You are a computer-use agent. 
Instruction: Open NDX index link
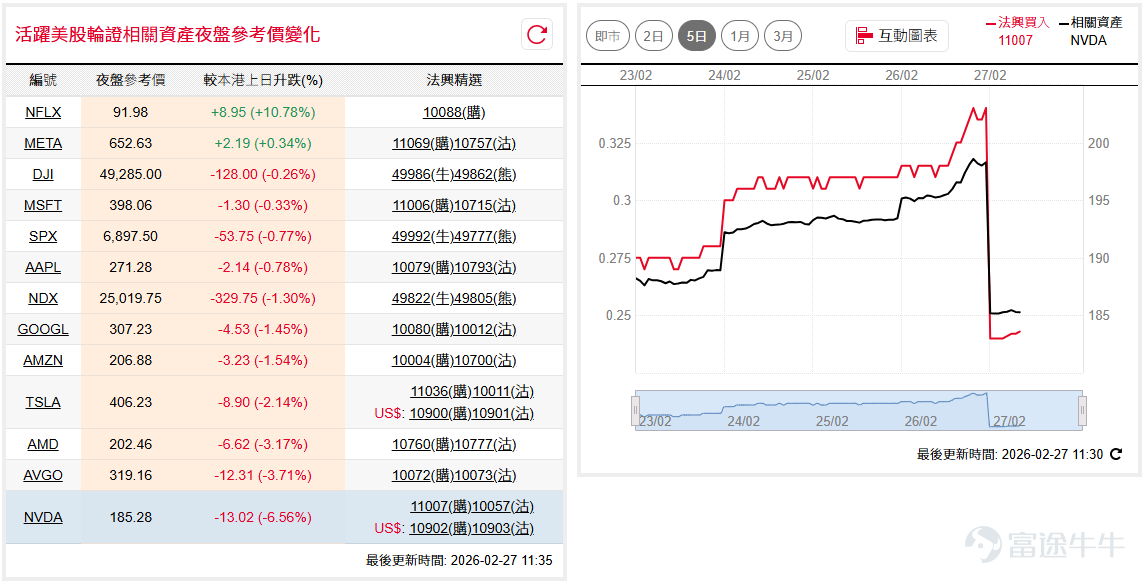(43, 299)
